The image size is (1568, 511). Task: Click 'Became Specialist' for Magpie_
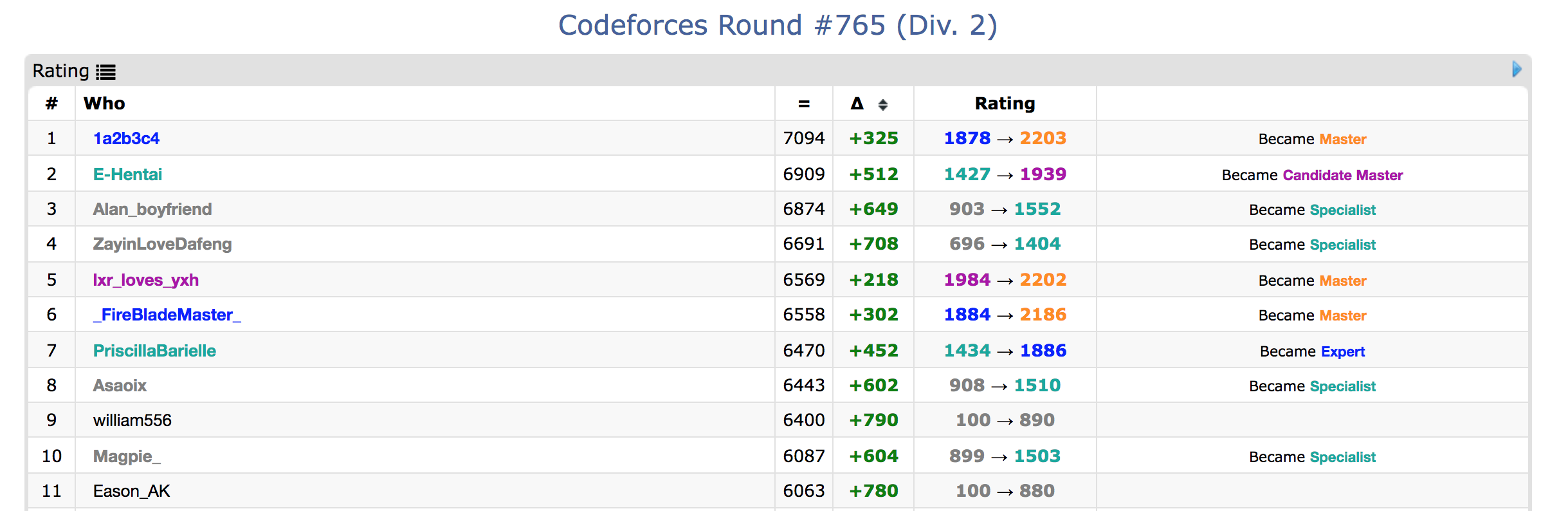point(1312,457)
